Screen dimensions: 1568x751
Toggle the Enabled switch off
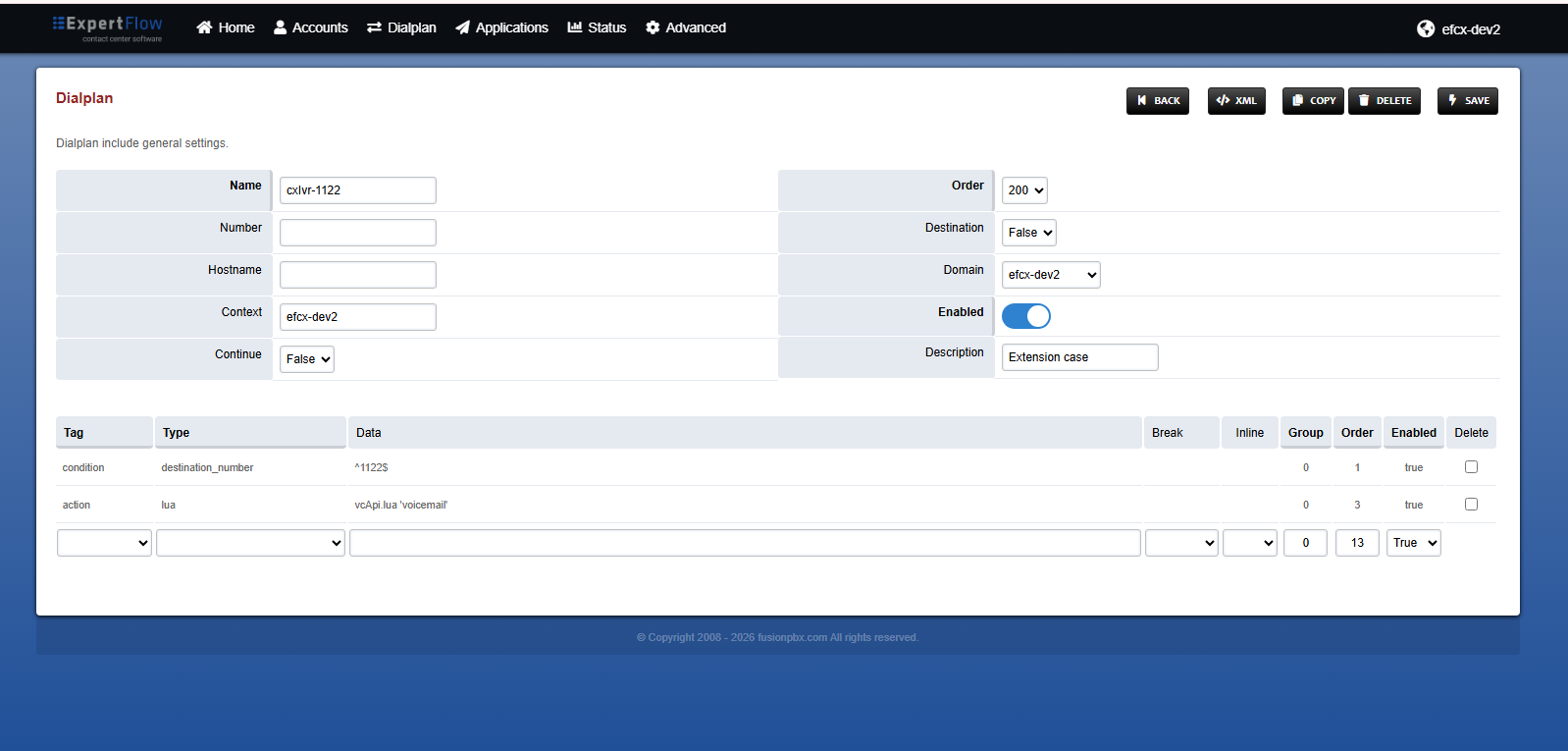[x=1026, y=316]
